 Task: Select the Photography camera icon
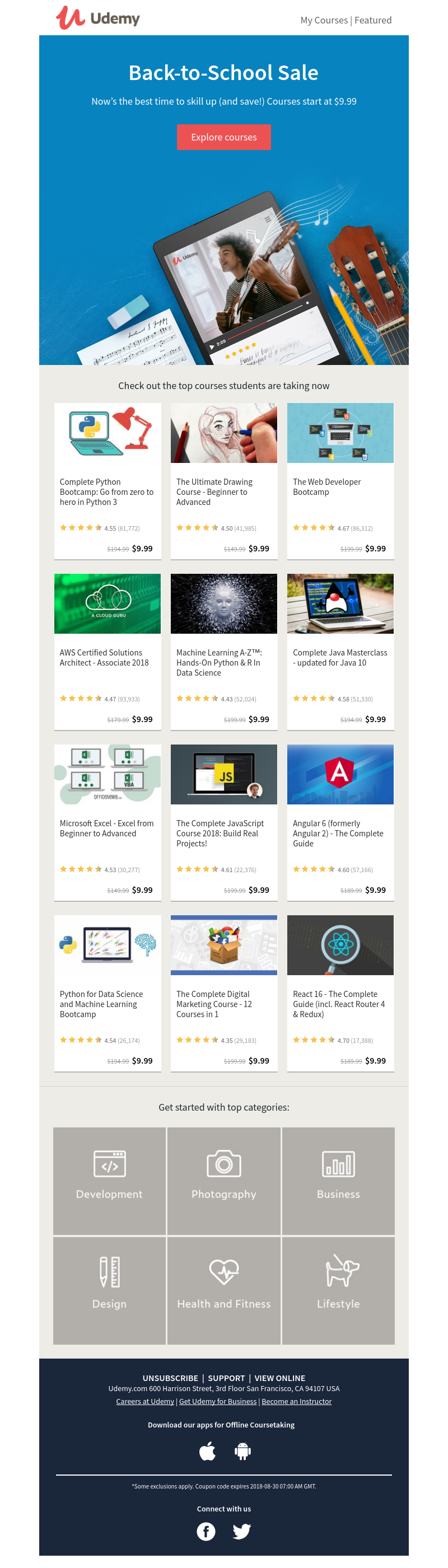point(223,1164)
